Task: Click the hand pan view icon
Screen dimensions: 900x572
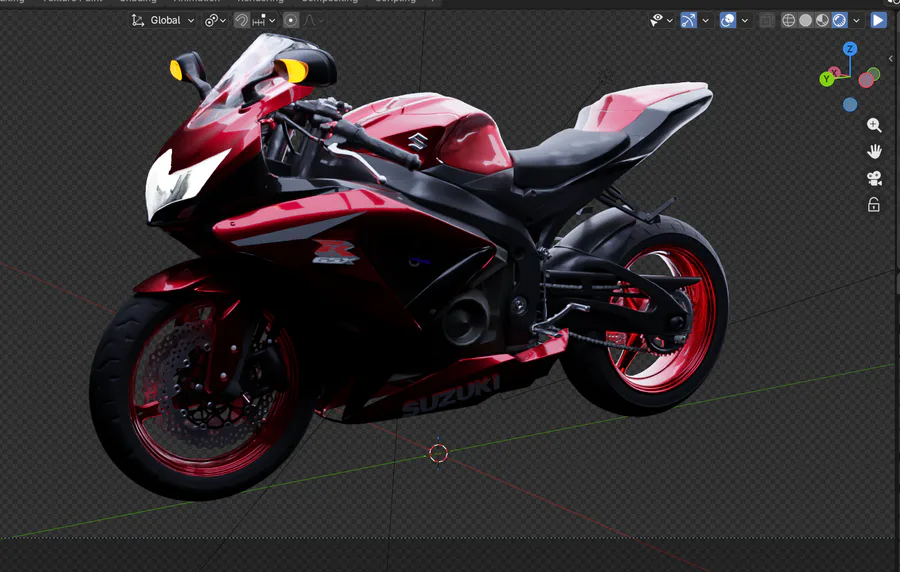Action: click(x=874, y=151)
